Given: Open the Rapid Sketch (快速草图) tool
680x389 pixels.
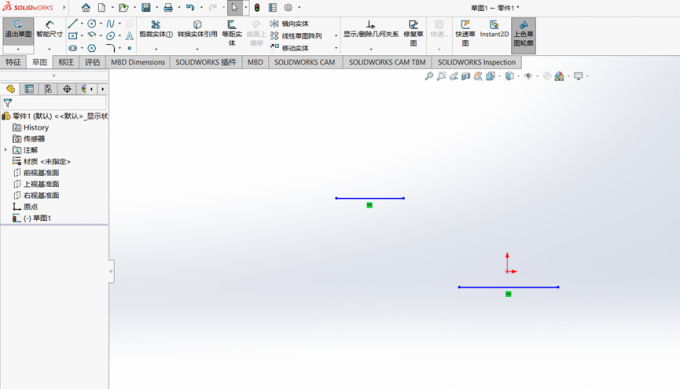Looking at the screenshot, I should pyautogui.click(x=465, y=33).
